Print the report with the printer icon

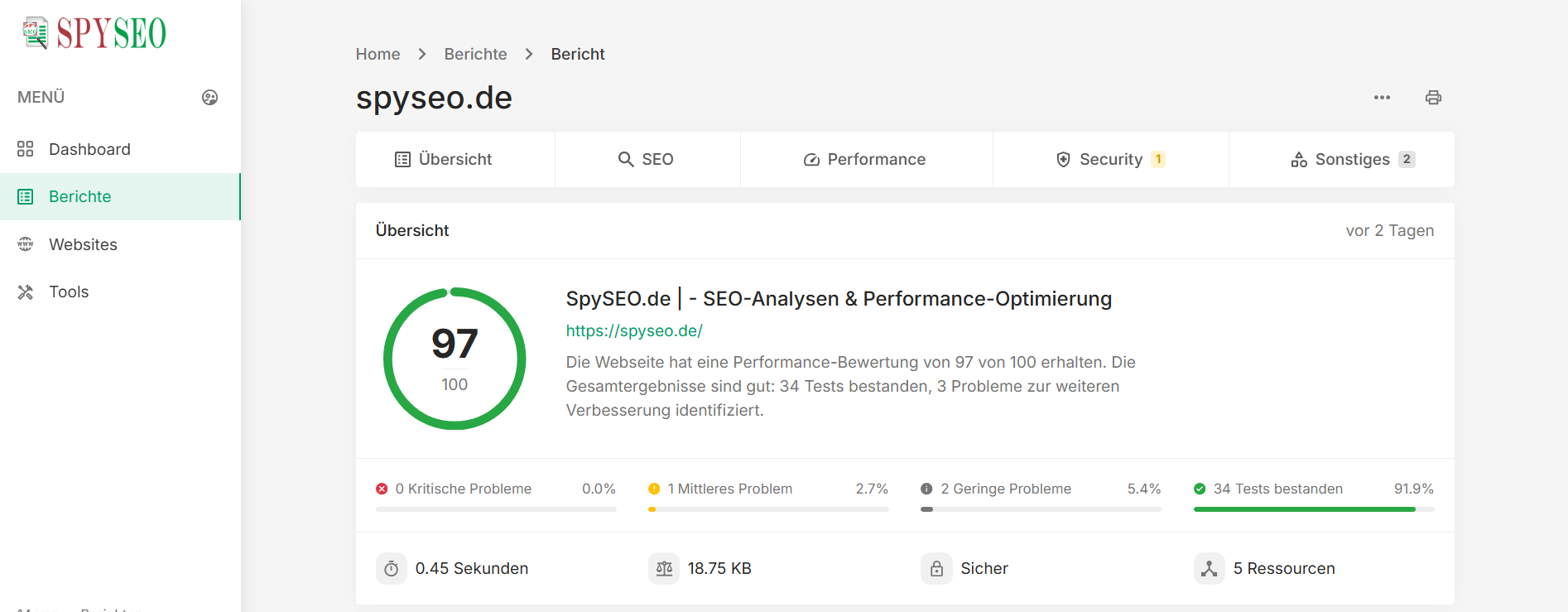click(1433, 98)
